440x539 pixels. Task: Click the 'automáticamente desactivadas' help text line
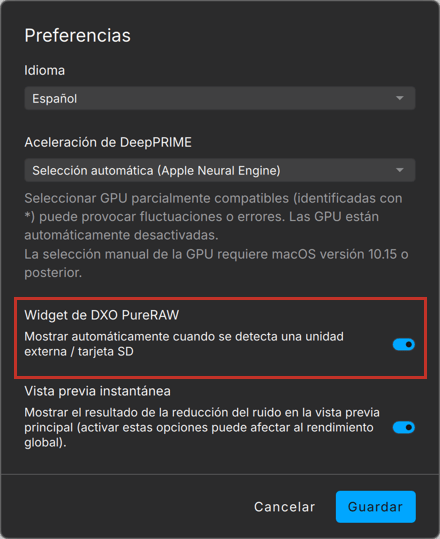coord(121,235)
